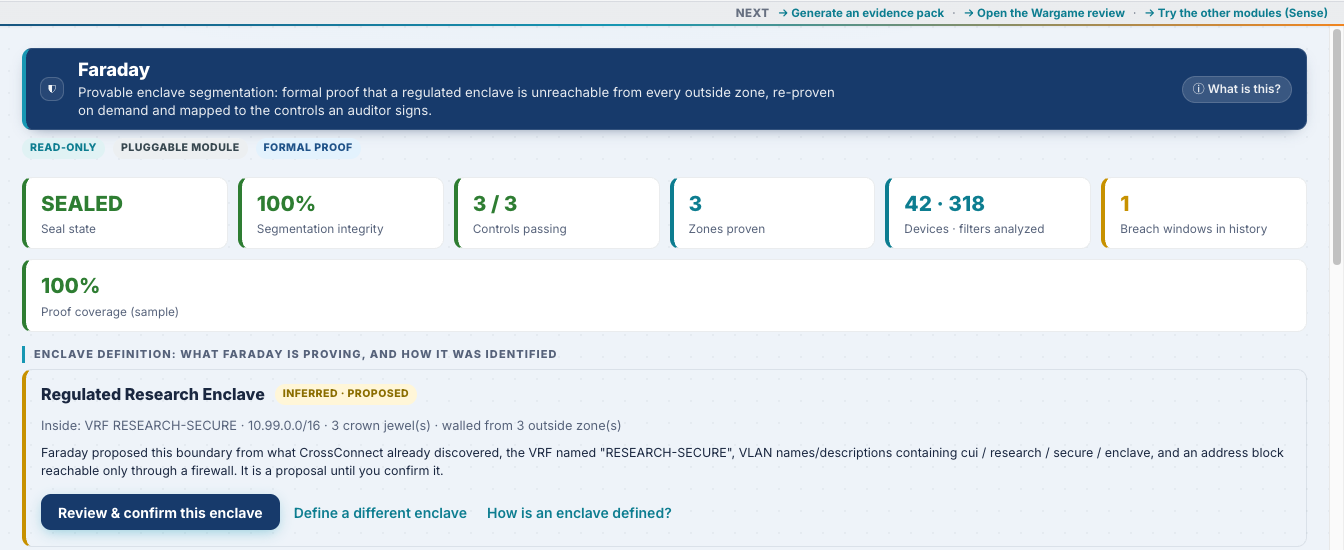Click the NEXT label in top bar

[x=752, y=13]
